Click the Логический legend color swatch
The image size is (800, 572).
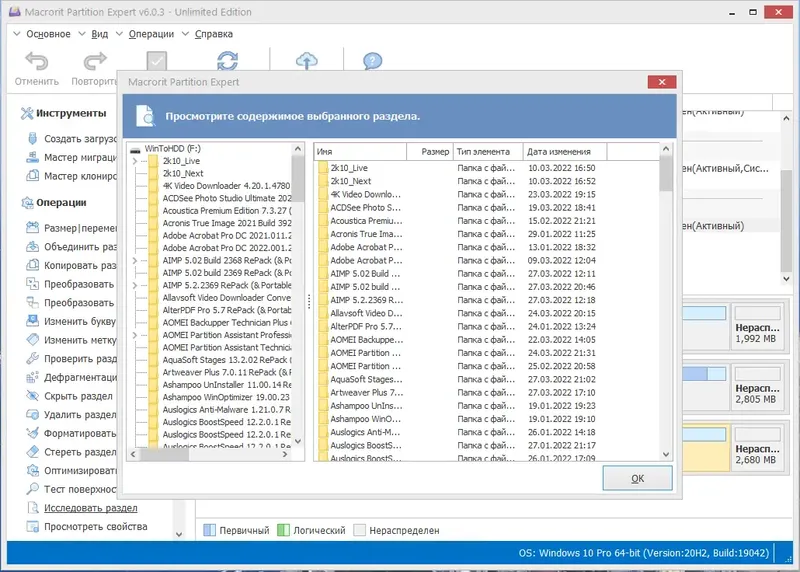coord(283,530)
